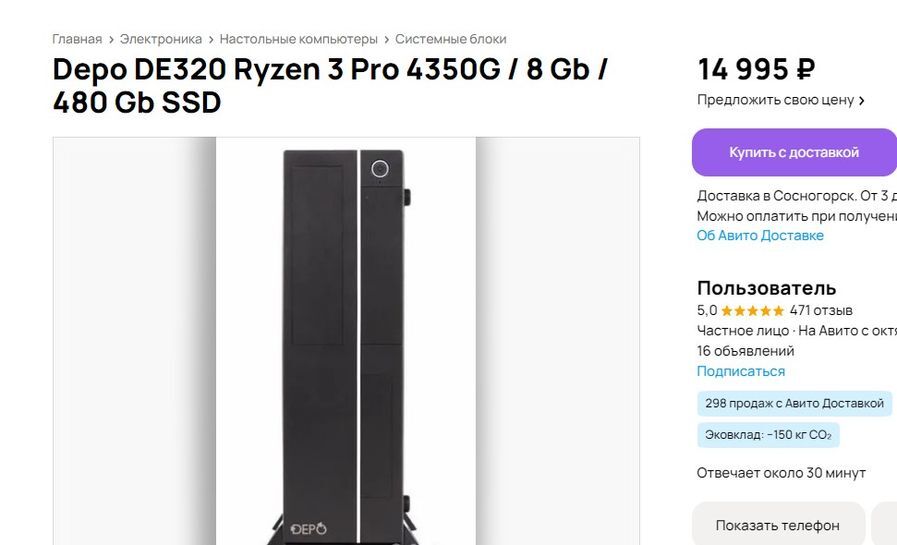Go to the Главная breadcrumb
Viewport: 897px width, 545px height.
77,39
